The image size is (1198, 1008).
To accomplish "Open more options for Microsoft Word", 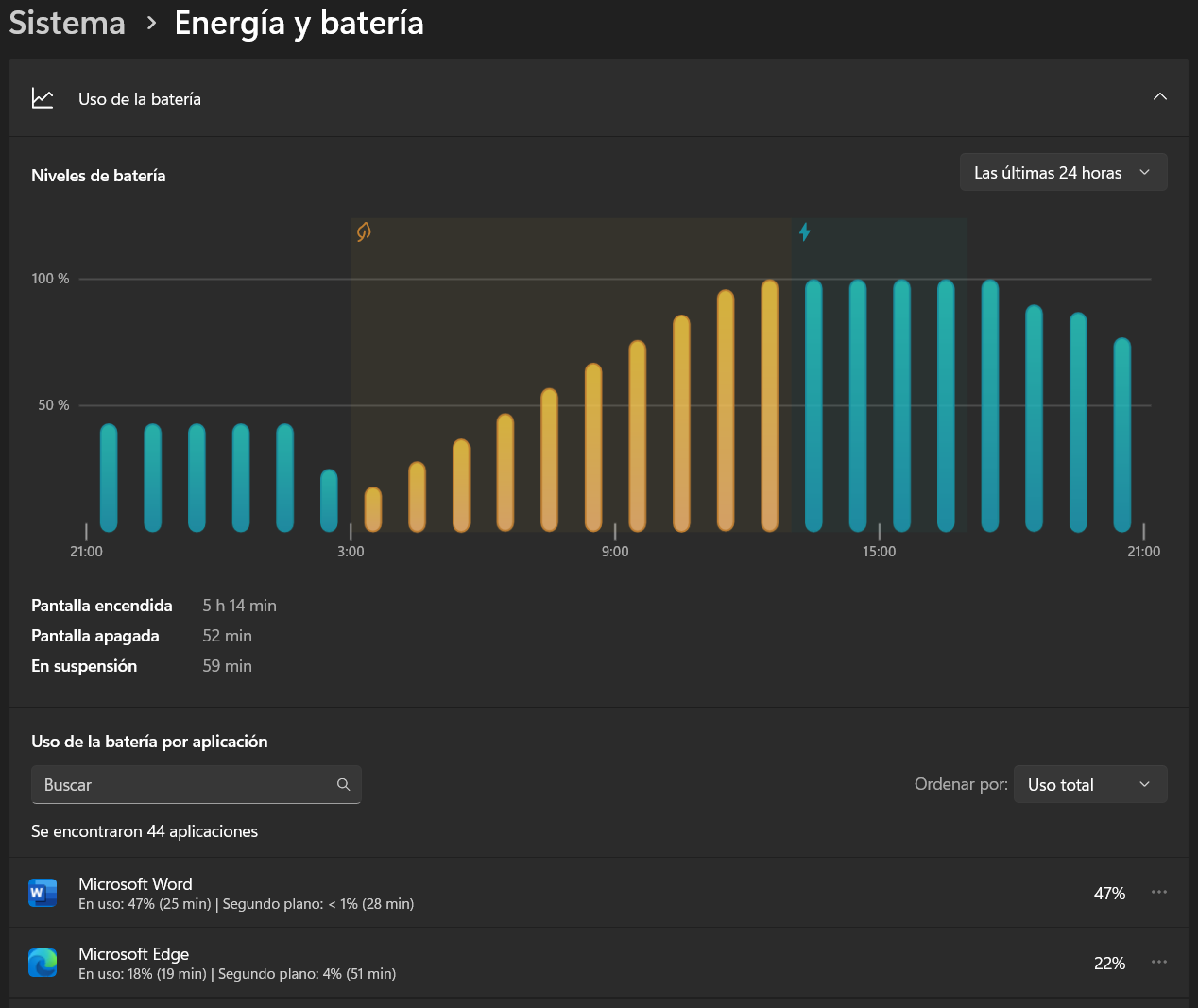I will pos(1158,892).
